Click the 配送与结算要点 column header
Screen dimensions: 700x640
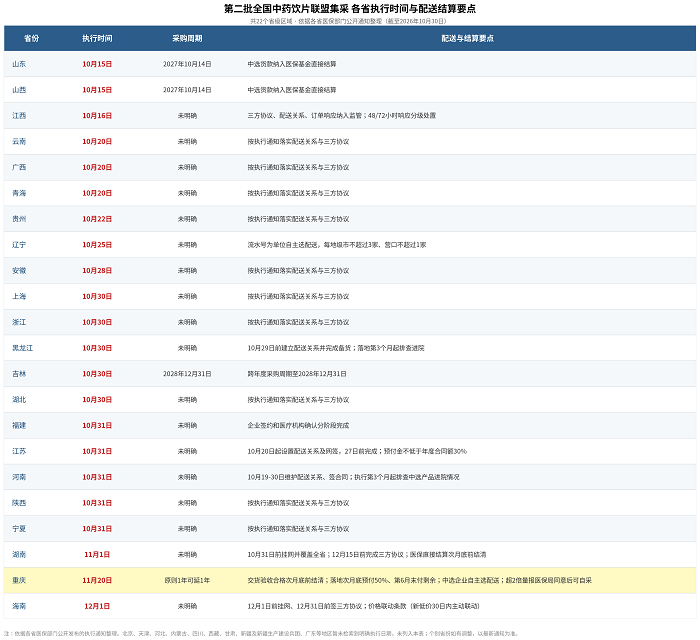tap(467, 38)
